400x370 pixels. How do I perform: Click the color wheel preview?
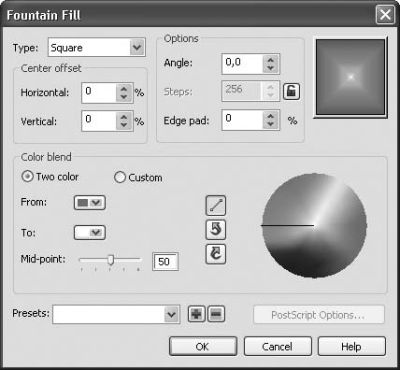[x=314, y=225]
